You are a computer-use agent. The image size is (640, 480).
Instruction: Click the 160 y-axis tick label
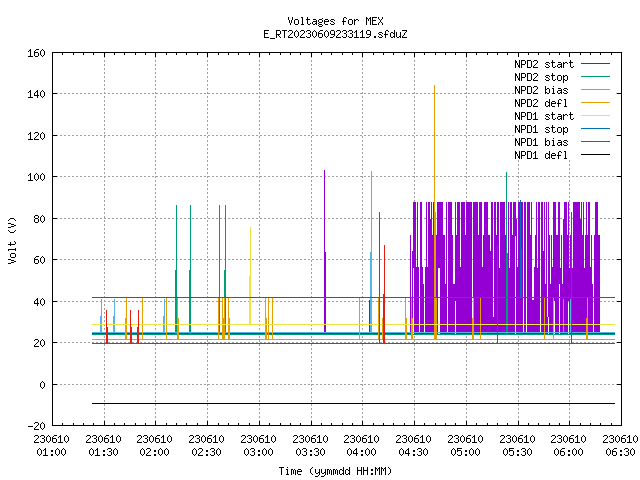(36, 53)
